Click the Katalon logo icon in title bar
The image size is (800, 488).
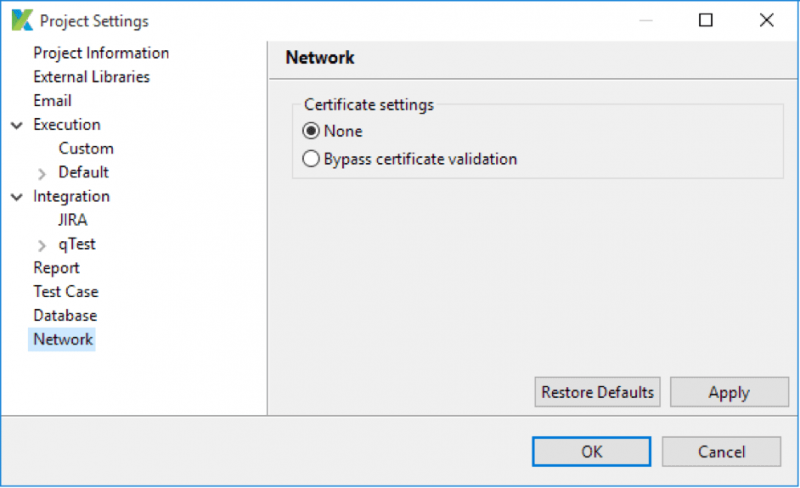coord(21,20)
